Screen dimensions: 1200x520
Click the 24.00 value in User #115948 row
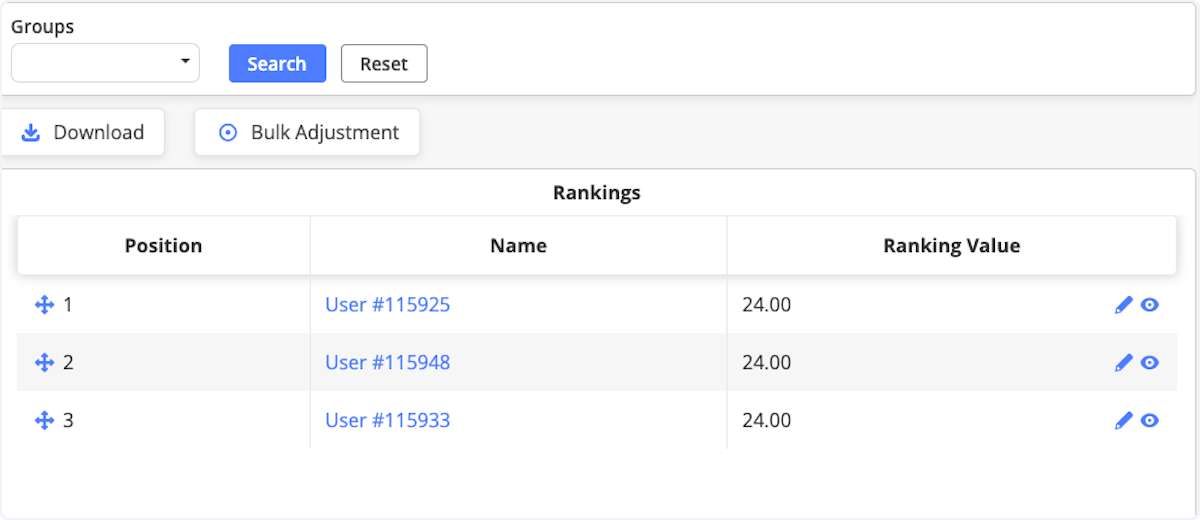click(x=766, y=363)
